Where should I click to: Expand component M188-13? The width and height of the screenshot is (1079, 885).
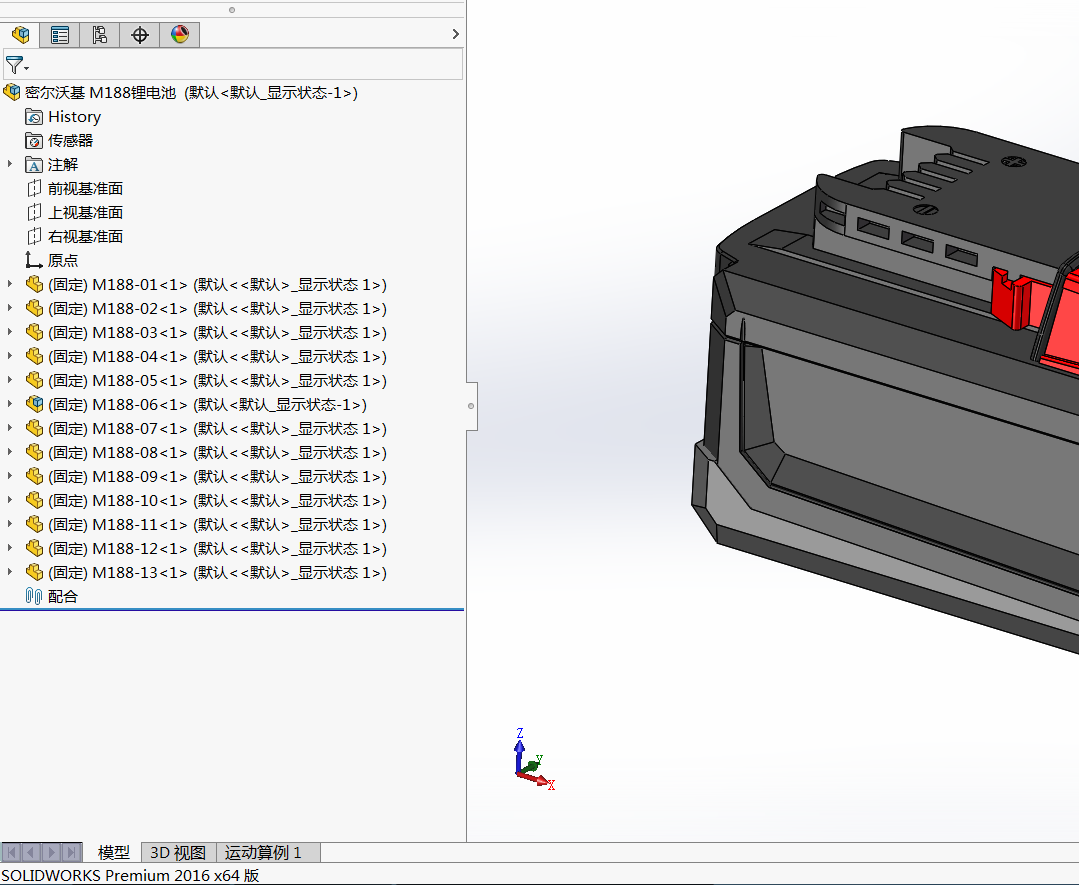pyautogui.click(x=10, y=573)
